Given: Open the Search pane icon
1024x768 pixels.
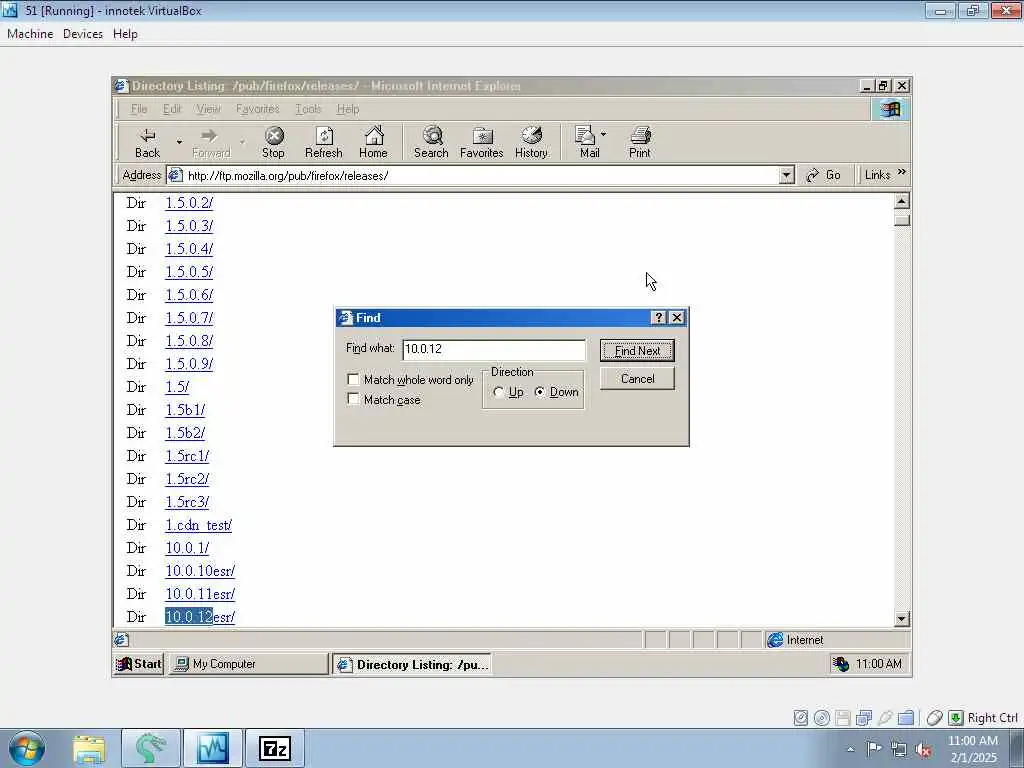Looking at the screenshot, I should click(431, 143).
